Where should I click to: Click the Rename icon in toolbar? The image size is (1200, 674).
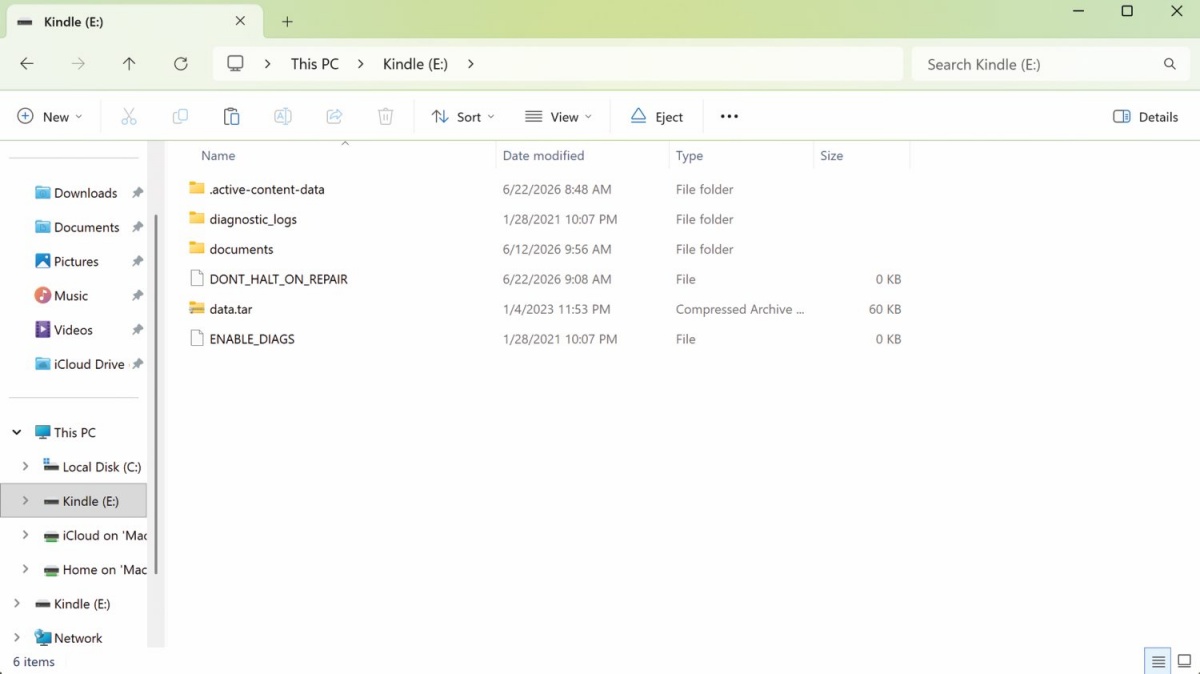(283, 117)
